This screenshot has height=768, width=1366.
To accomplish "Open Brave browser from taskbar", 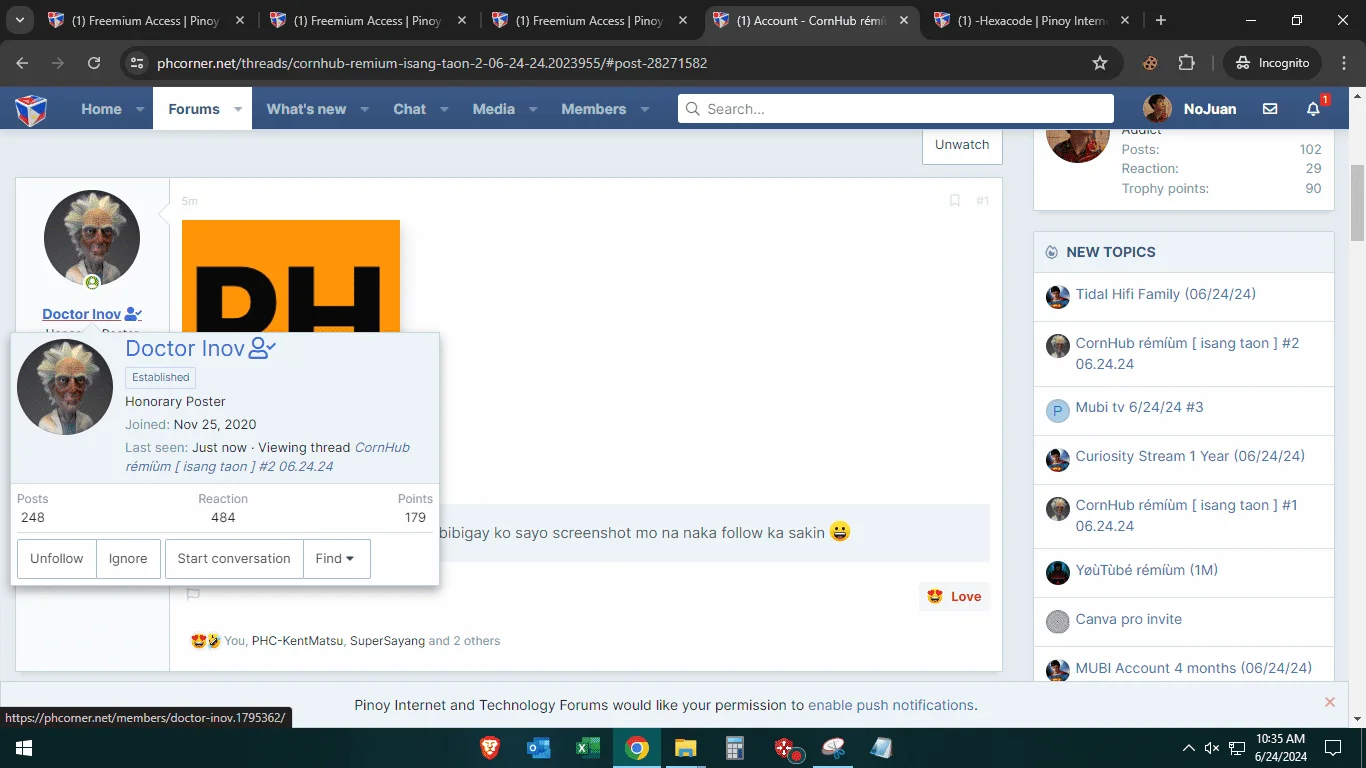I will [490, 748].
